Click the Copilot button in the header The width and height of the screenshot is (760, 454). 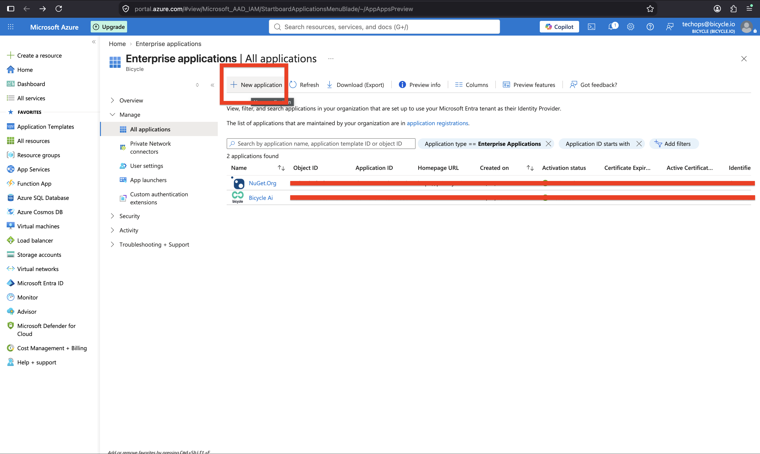point(559,27)
